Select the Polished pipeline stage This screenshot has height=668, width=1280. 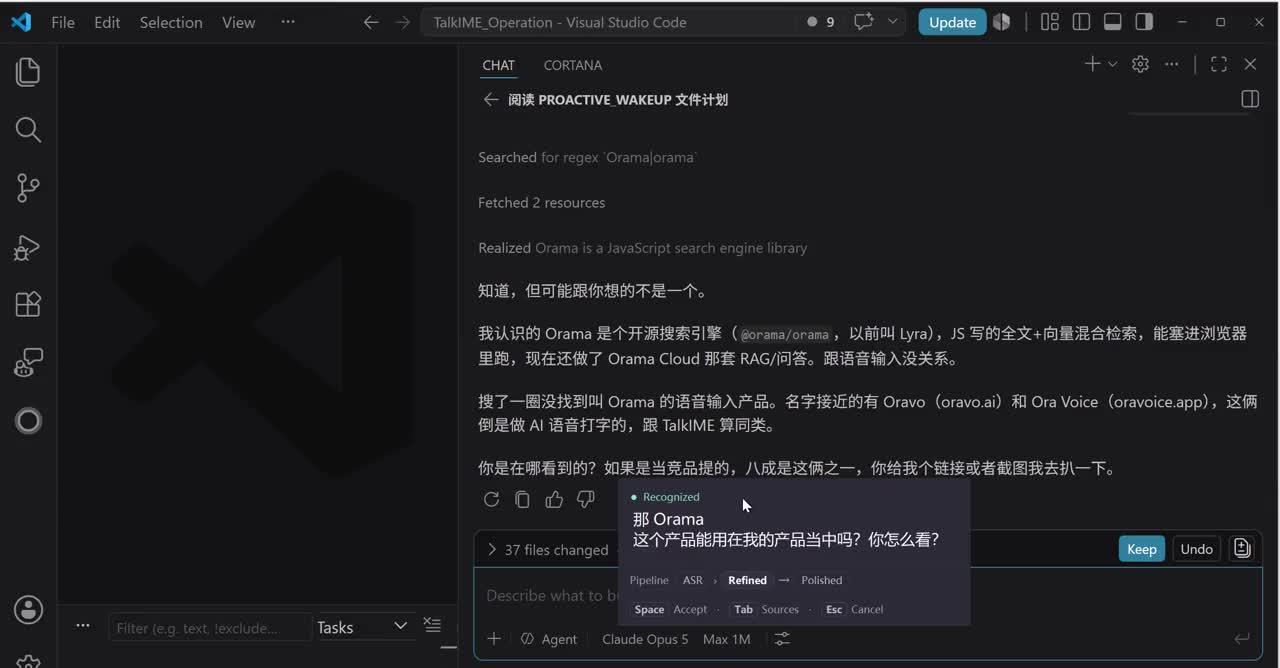coord(822,580)
